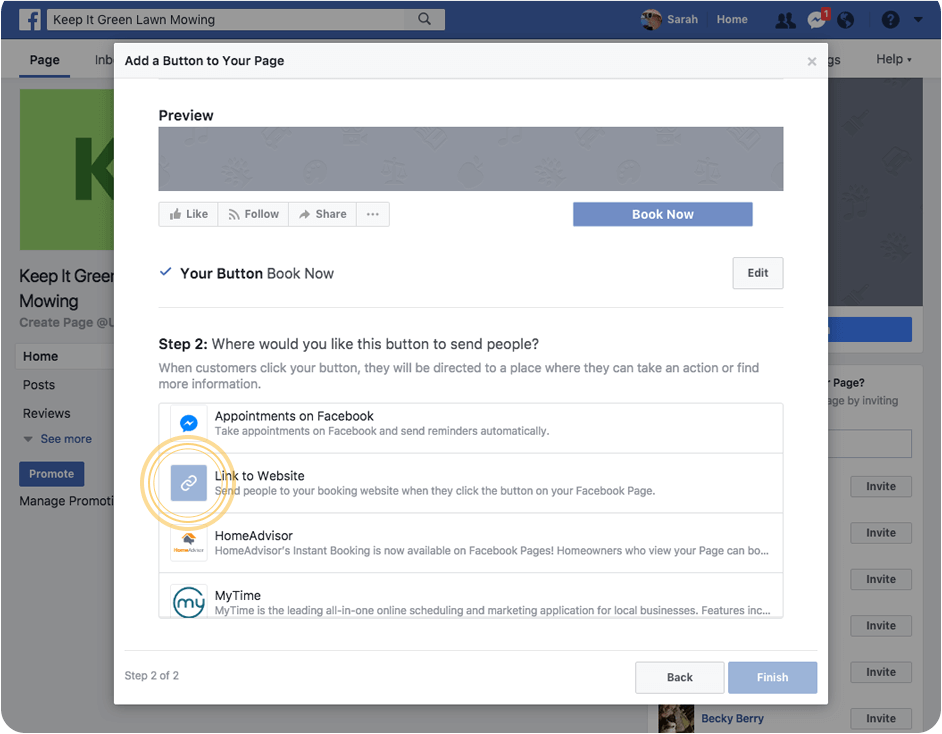The width and height of the screenshot is (942, 734).
Task: Select the MyTime logo icon
Action: [189, 602]
